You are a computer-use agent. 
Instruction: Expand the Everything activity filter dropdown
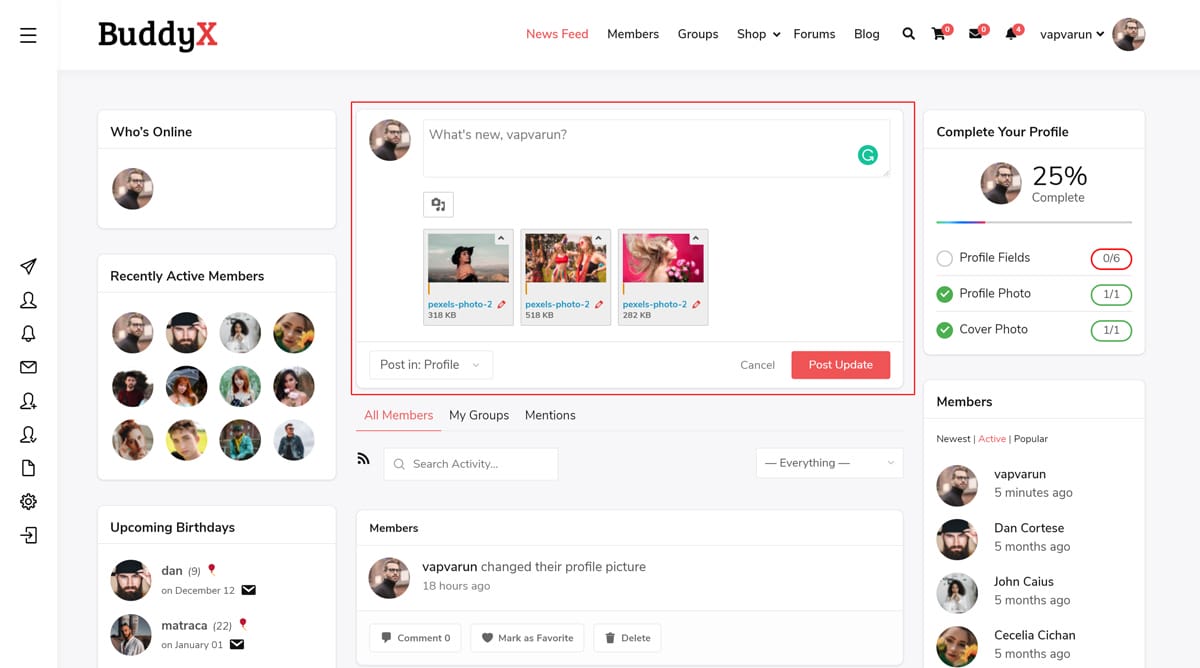(829, 463)
